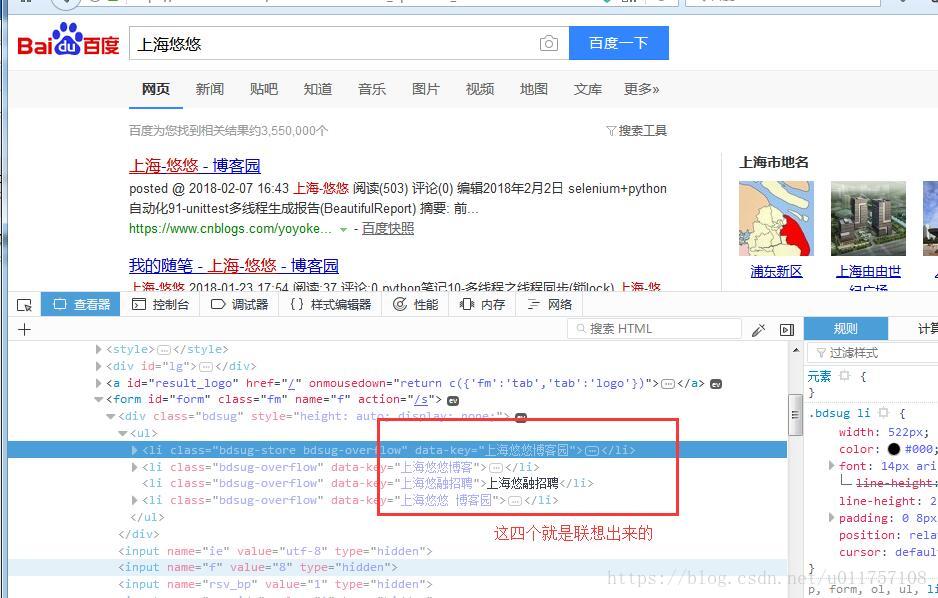Toggle the sidebar pane icon in the inspector
The width and height of the screenshot is (938, 598).
point(787,329)
